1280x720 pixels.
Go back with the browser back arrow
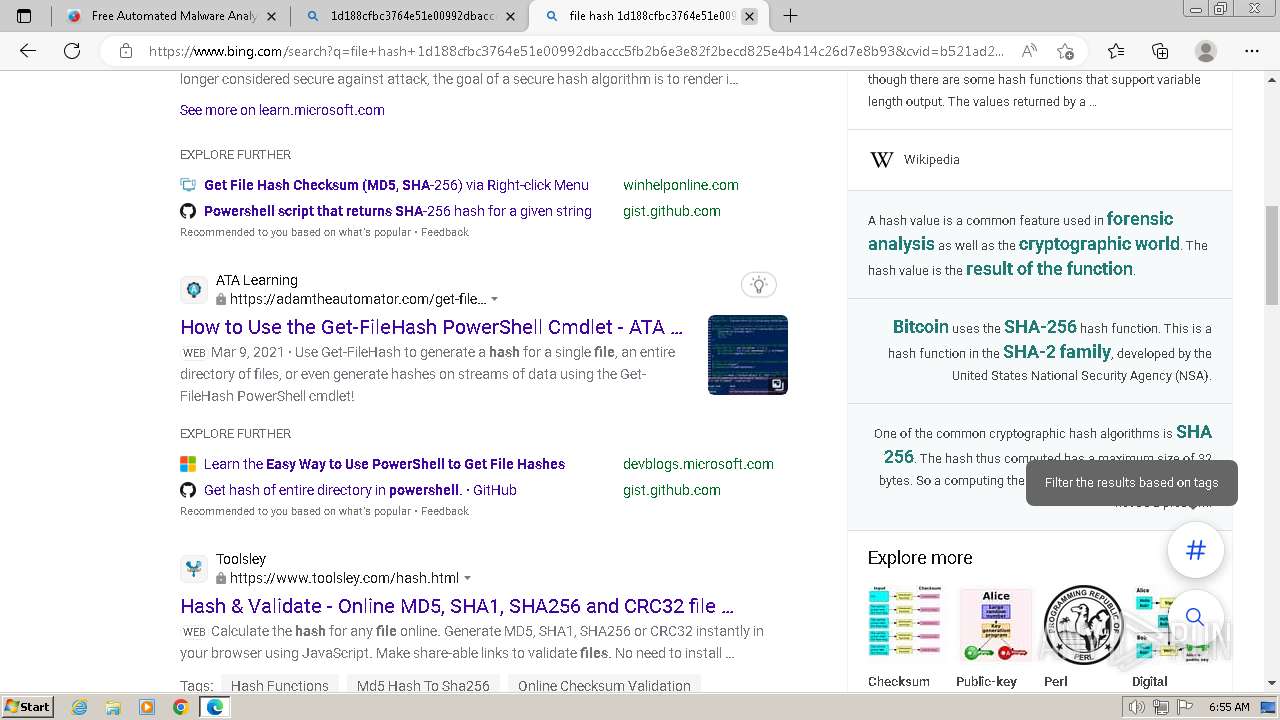28,51
